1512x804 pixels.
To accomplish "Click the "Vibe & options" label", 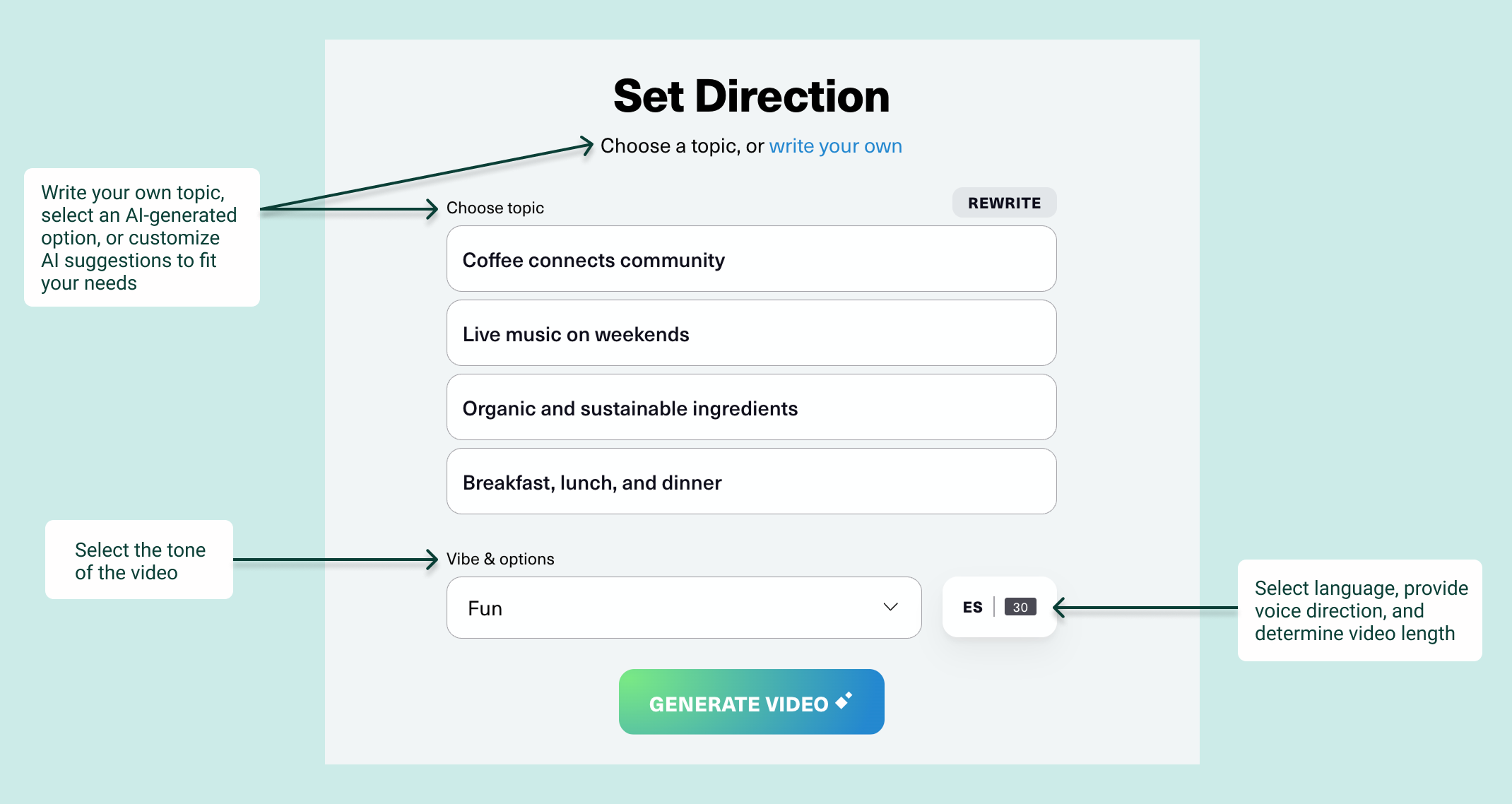I will click(x=500, y=560).
